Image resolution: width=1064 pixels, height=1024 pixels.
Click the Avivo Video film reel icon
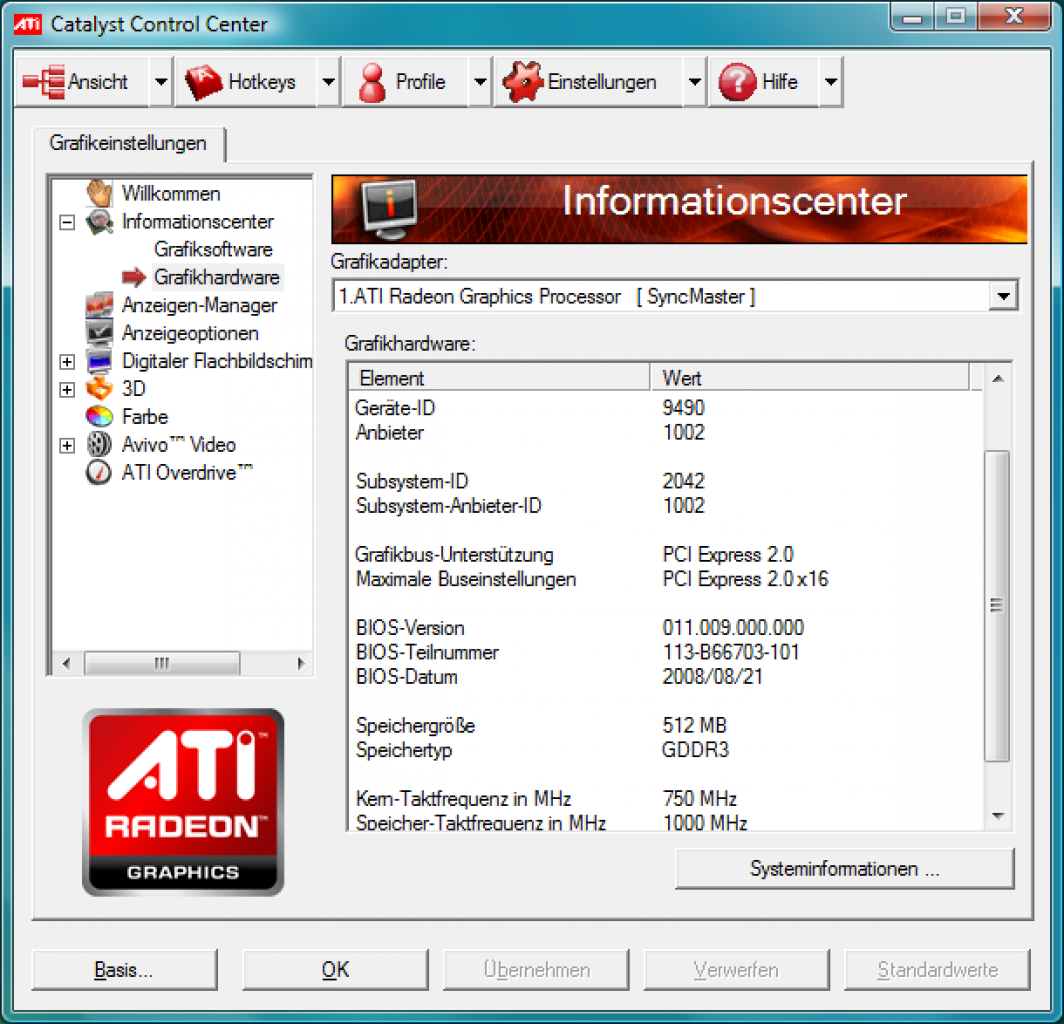99,444
